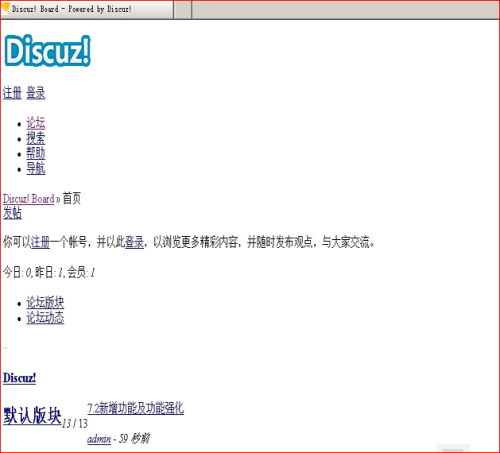Click 登录 link inside the guest notice
Image resolution: width=500 pixels, height=453 pixels.
pos(134,242)
